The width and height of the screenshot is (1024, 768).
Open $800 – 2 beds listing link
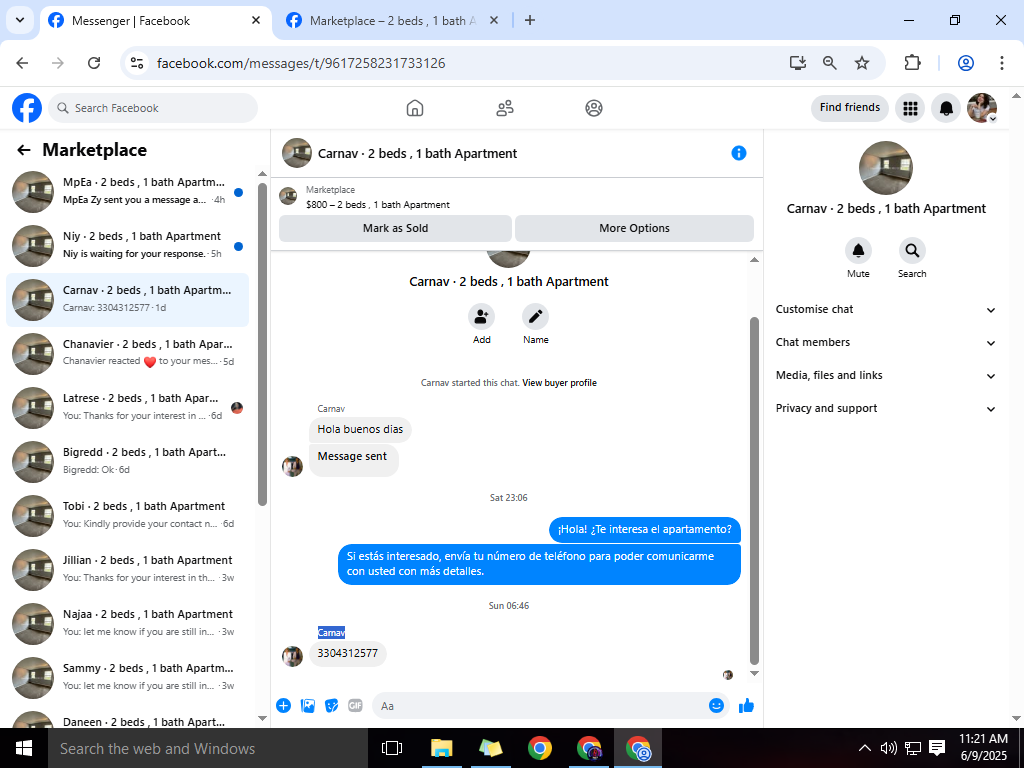(x=377, y=204)
